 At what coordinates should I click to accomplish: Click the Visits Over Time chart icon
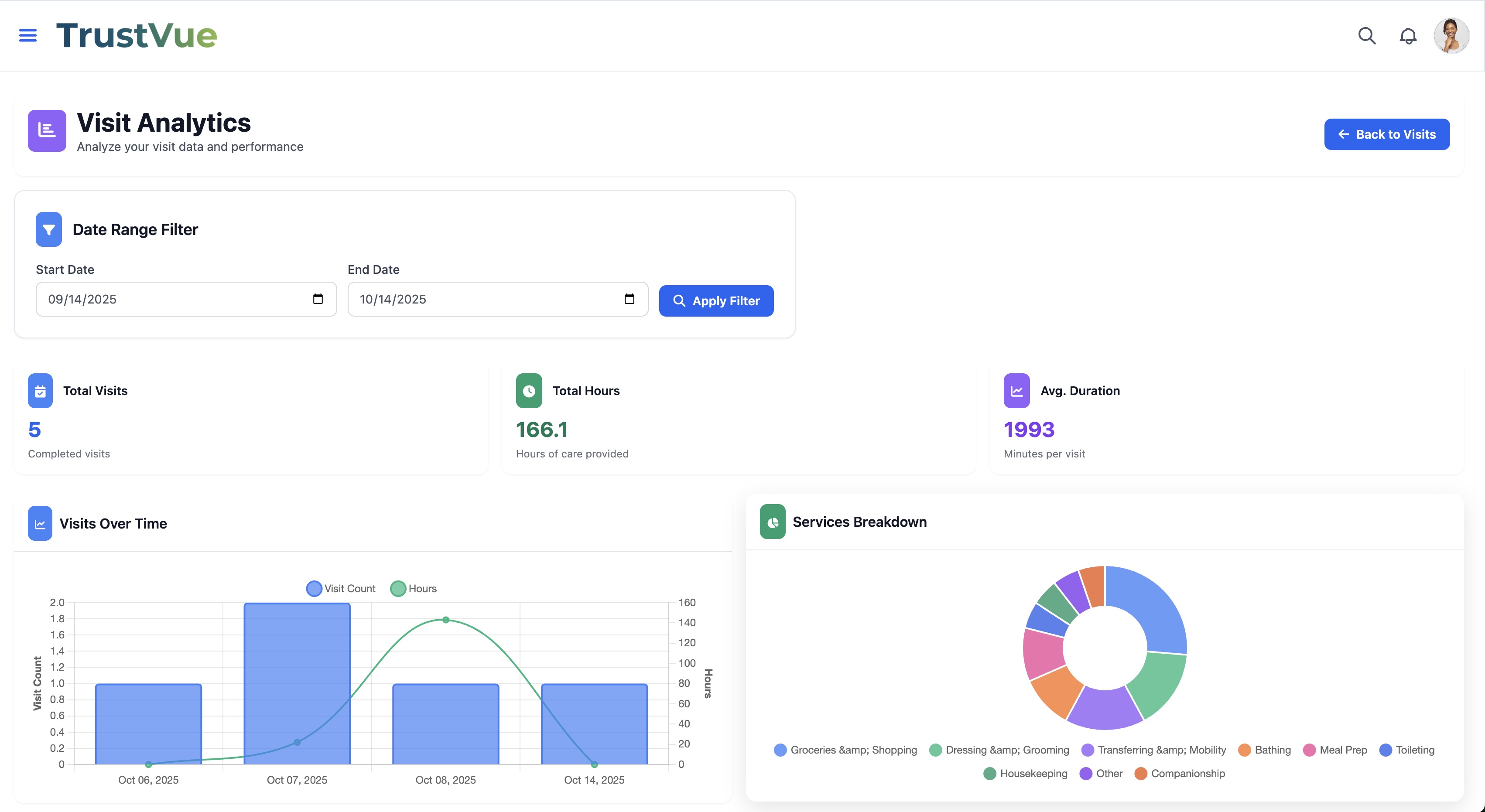pyautogui.click(x=40, y=523)
